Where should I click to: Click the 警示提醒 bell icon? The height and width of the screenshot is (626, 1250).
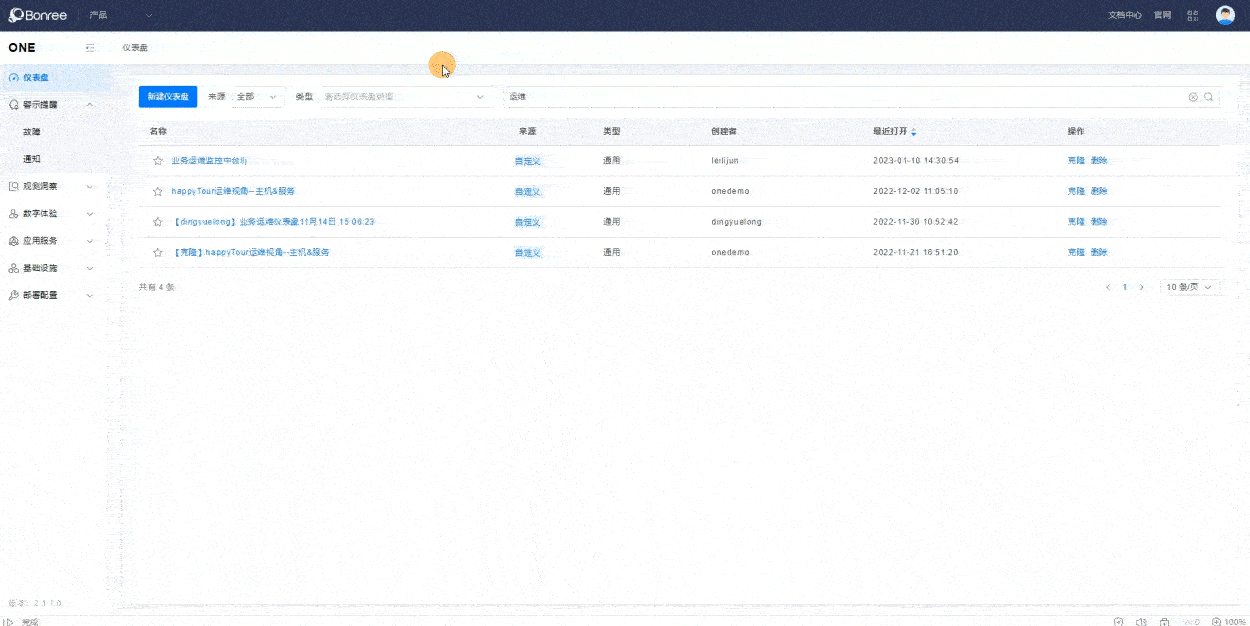click(x=14, y=104)
